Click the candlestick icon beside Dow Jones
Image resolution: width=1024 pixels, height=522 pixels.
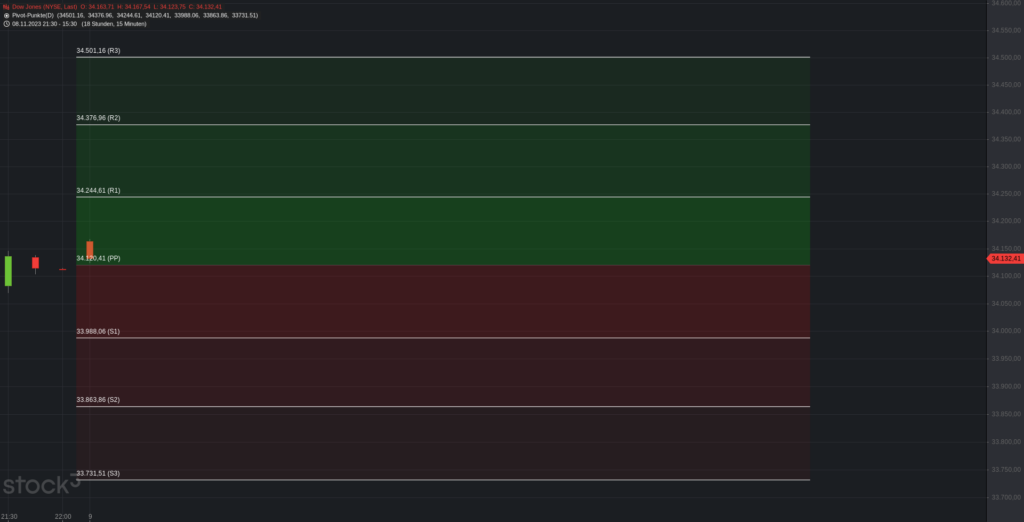point(6,7)
